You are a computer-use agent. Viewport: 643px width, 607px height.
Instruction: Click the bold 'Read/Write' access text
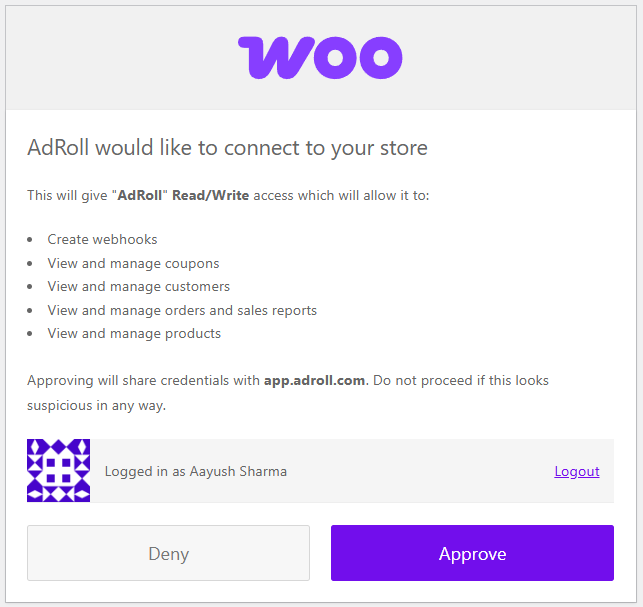(x=210, y=195)
